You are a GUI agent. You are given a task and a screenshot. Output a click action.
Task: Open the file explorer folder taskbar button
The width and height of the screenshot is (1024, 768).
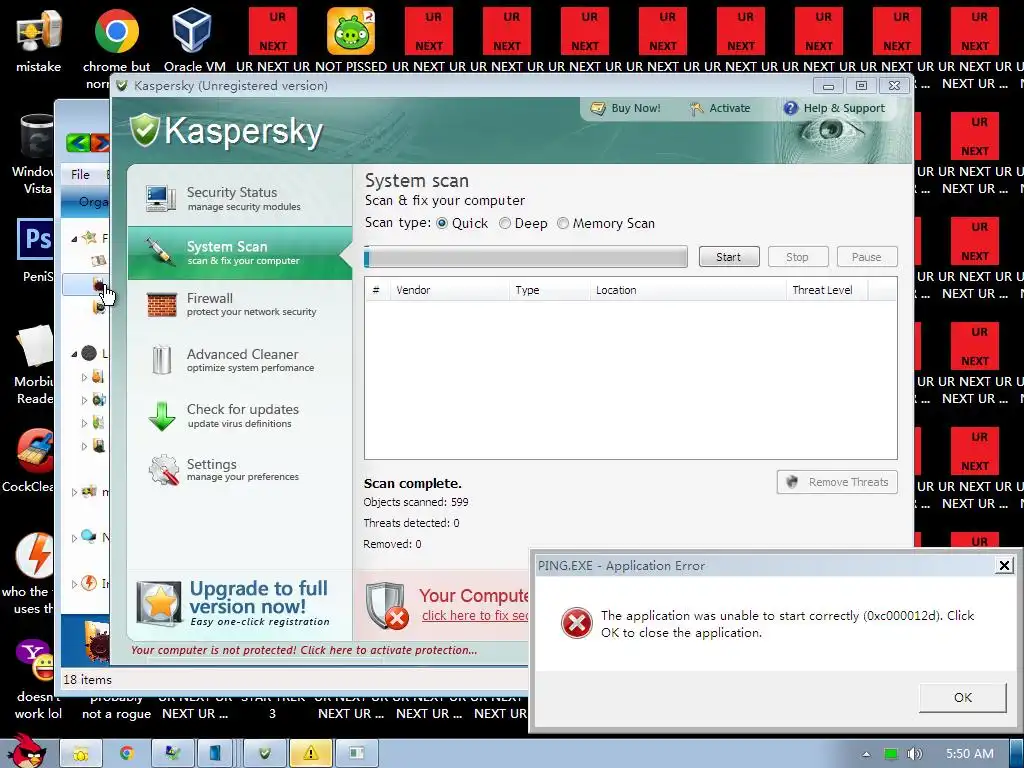click(80, 753)
